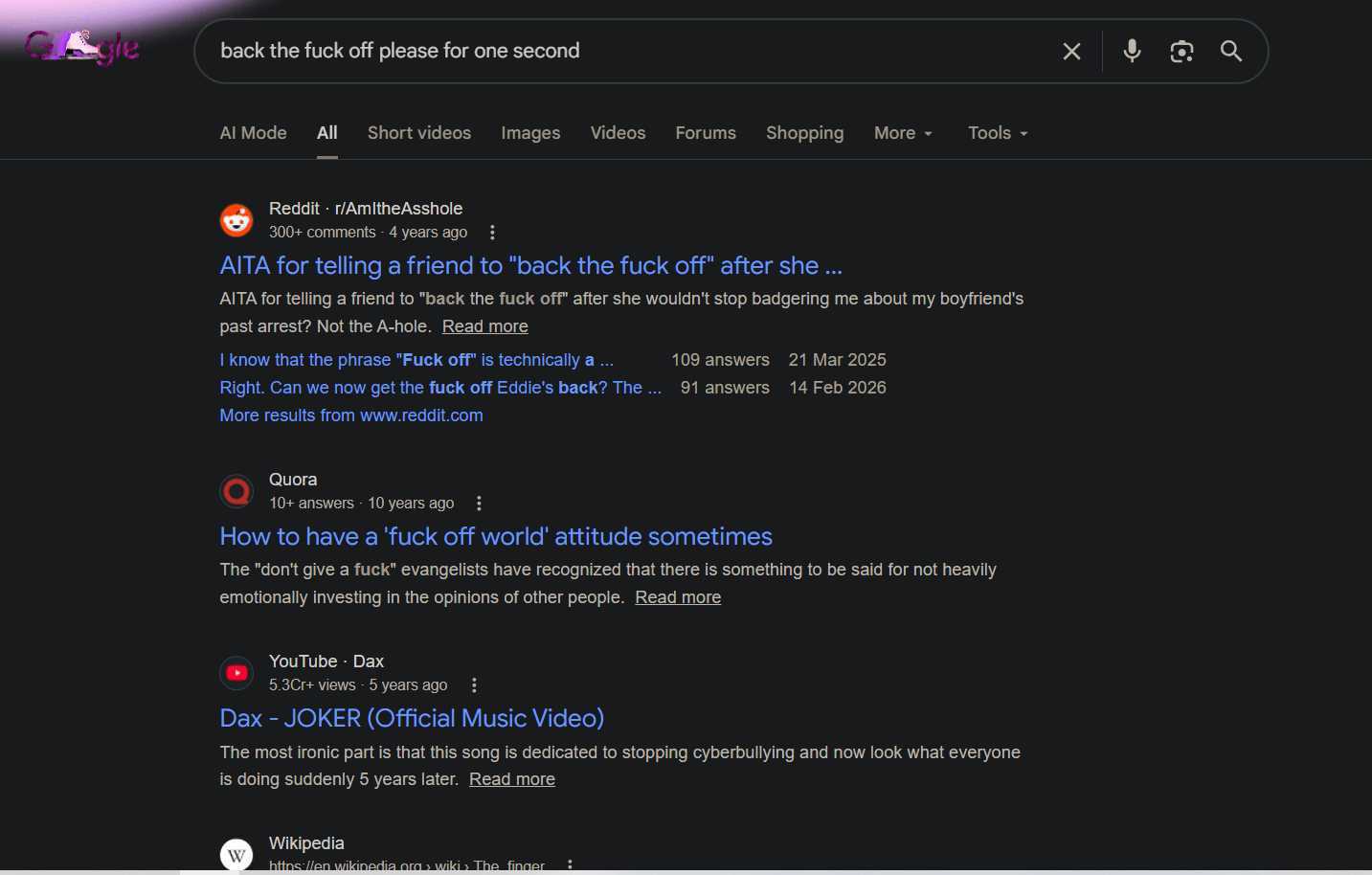Click the Google doodle logo

click(x=82, y=47)
